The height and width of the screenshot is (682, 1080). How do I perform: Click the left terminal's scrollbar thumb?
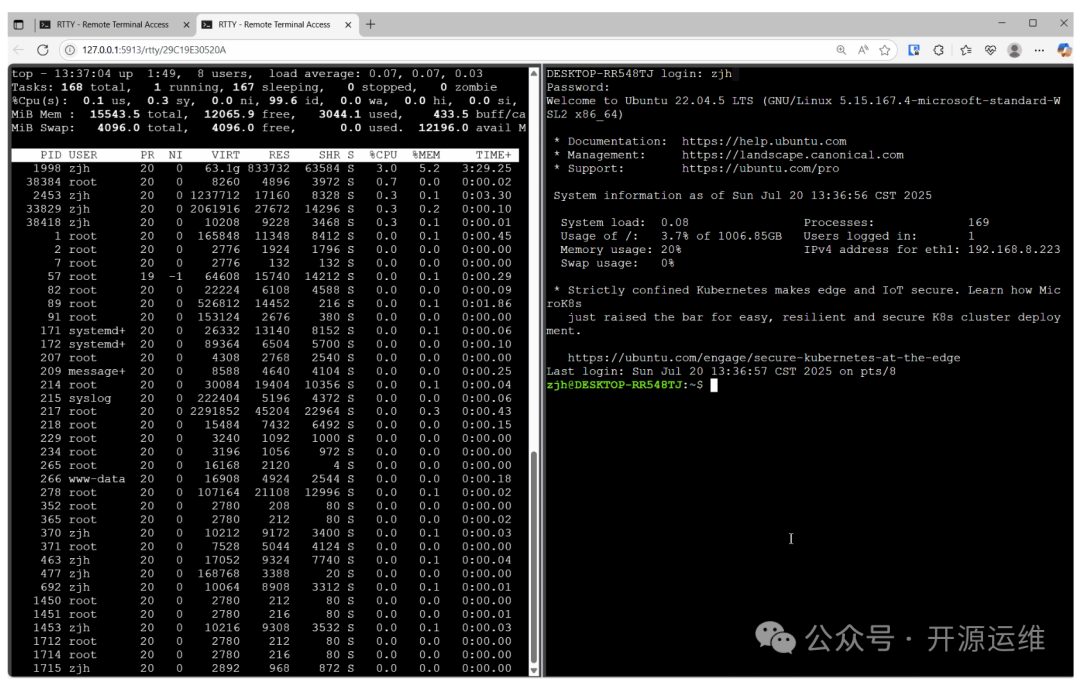[x=533, y=560]
